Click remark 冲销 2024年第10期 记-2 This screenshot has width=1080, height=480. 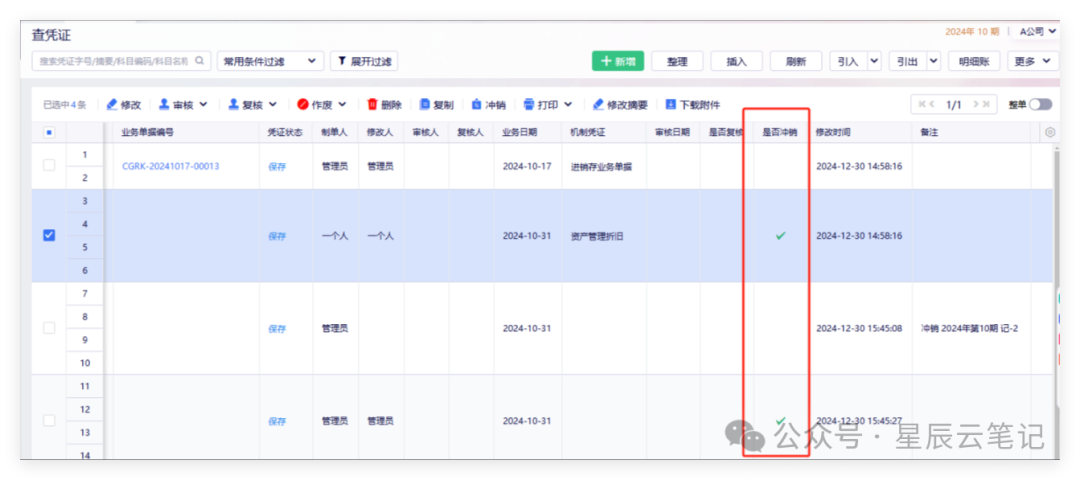pos(970,328)
